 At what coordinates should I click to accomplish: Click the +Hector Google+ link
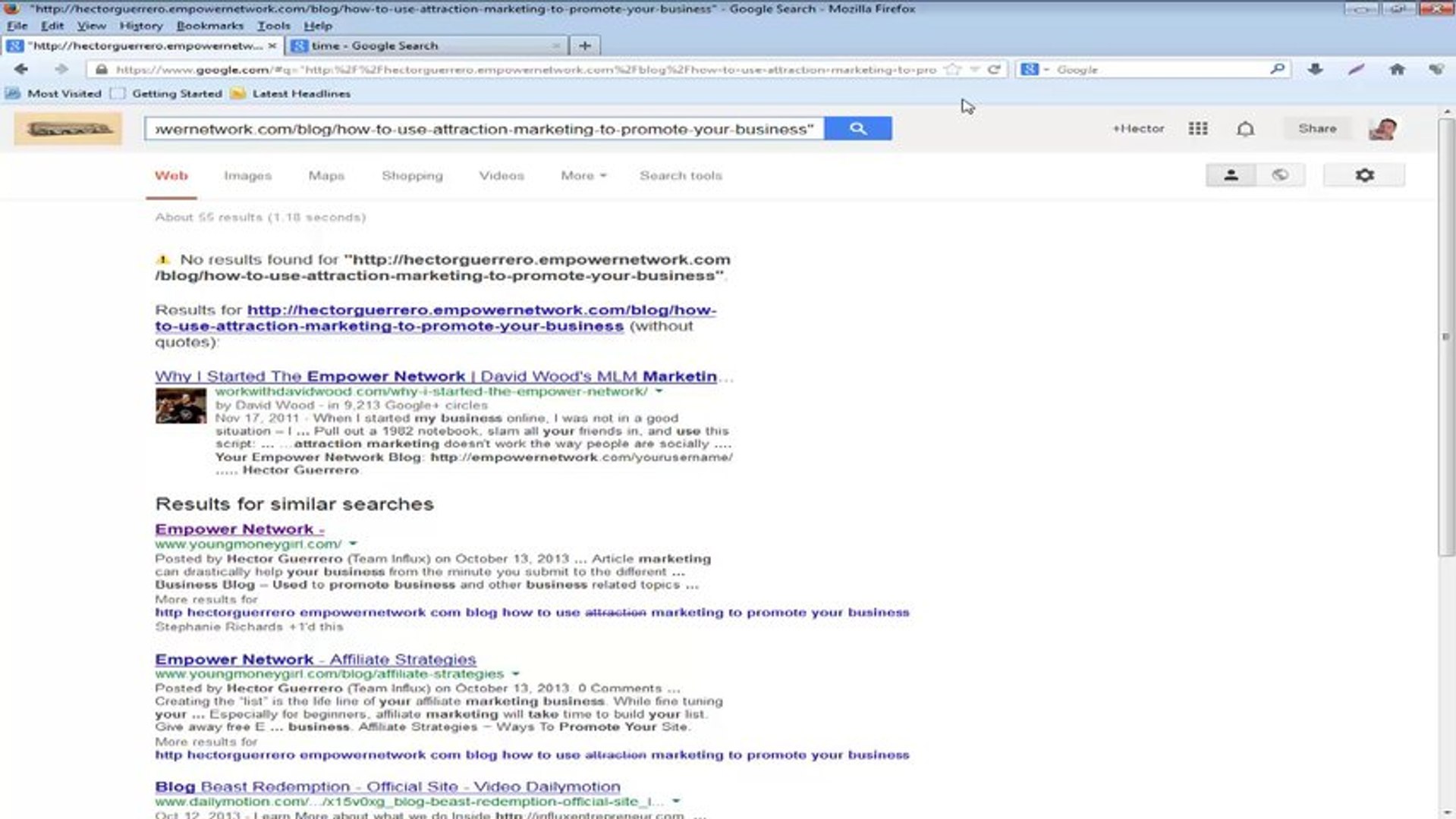point(1138,129)
